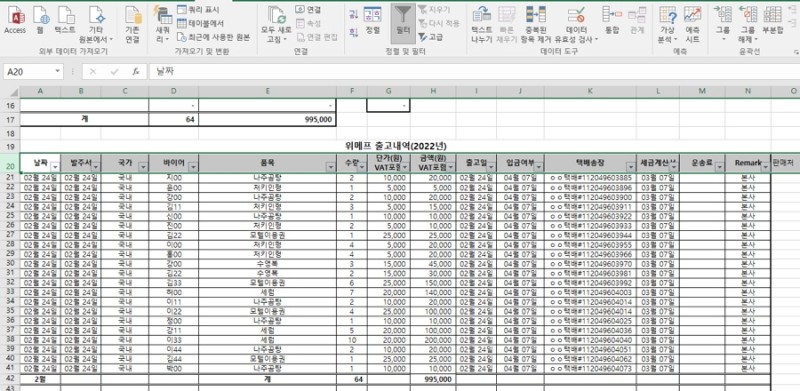Click the 통합 consolidate icon
The width and height of the screenshot is (800, 391).
click(x=612, y=20)
